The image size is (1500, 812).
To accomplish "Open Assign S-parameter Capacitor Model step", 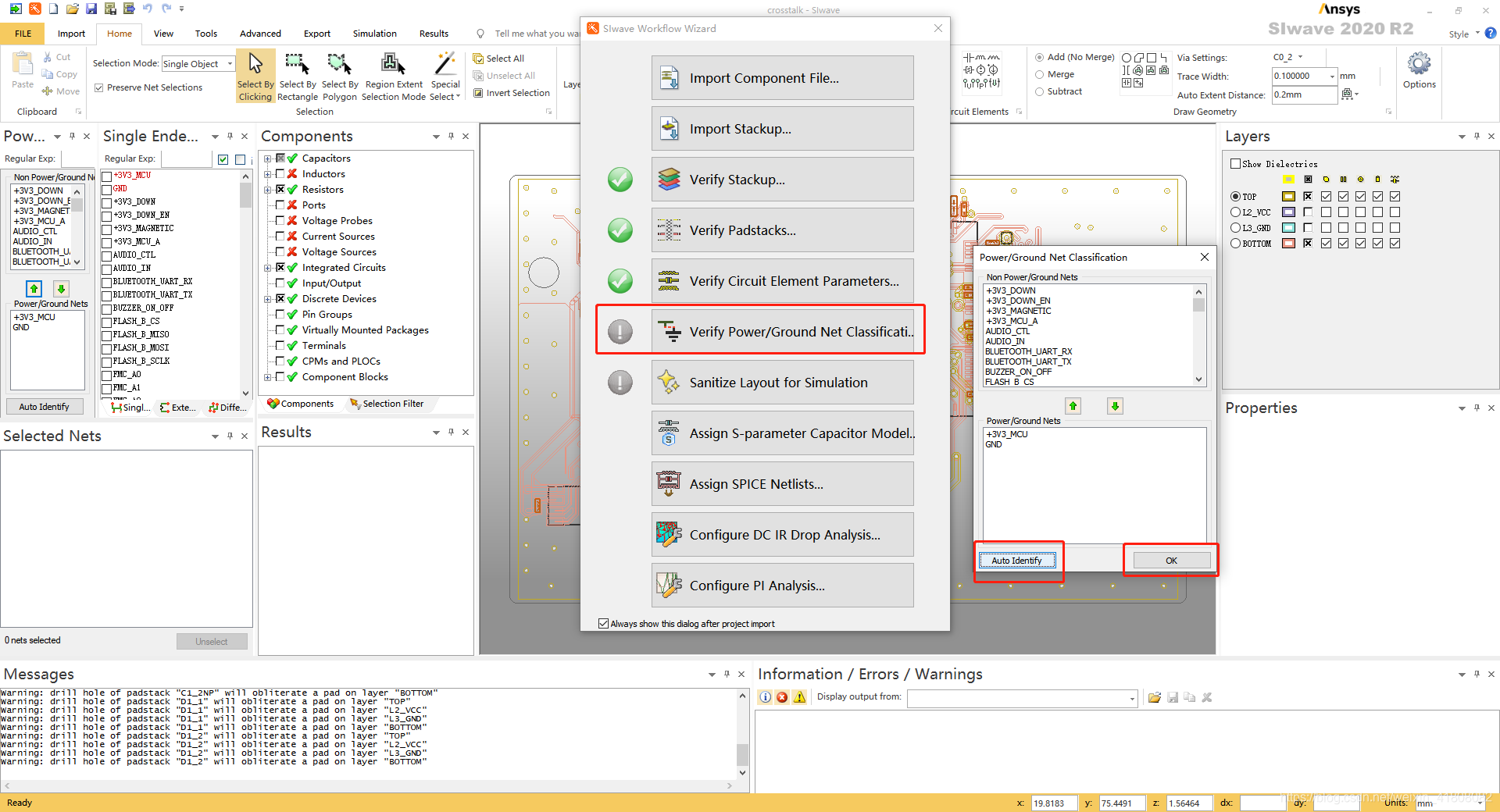I will point(782,433).
